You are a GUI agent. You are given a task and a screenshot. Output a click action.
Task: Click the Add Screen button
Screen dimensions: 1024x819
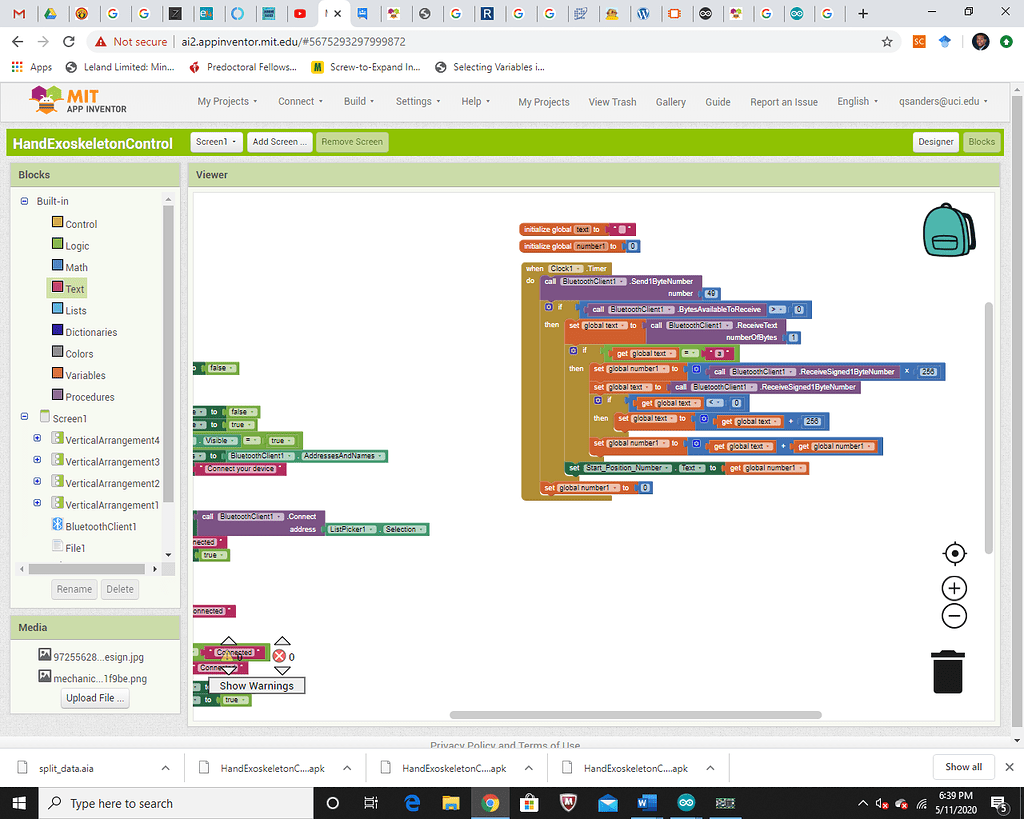279,141
